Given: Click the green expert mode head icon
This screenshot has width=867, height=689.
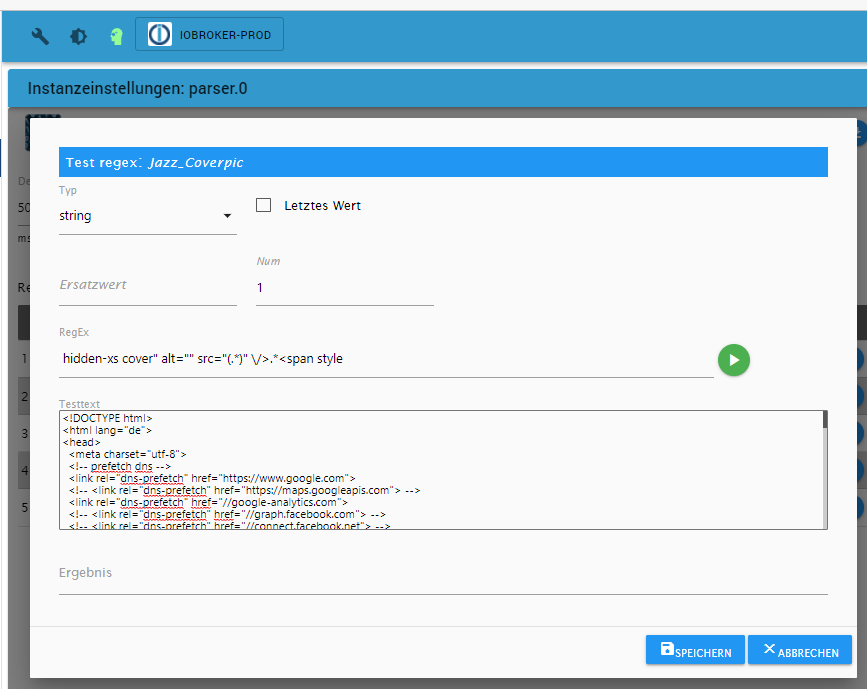Looking at the screenshot, I should coord(116,36).
